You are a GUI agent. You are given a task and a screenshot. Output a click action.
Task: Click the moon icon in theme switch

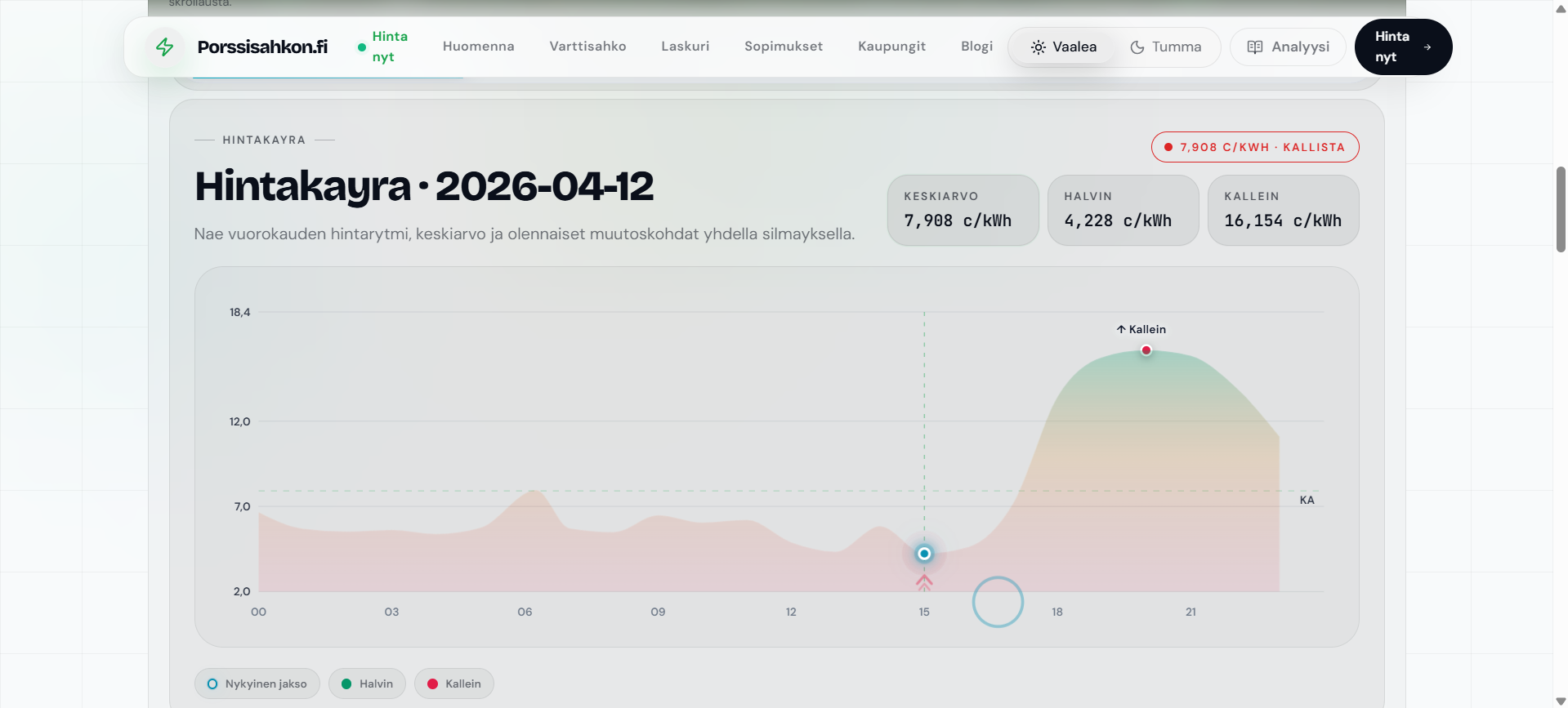pyautogui.click(x=1137, y=47)
